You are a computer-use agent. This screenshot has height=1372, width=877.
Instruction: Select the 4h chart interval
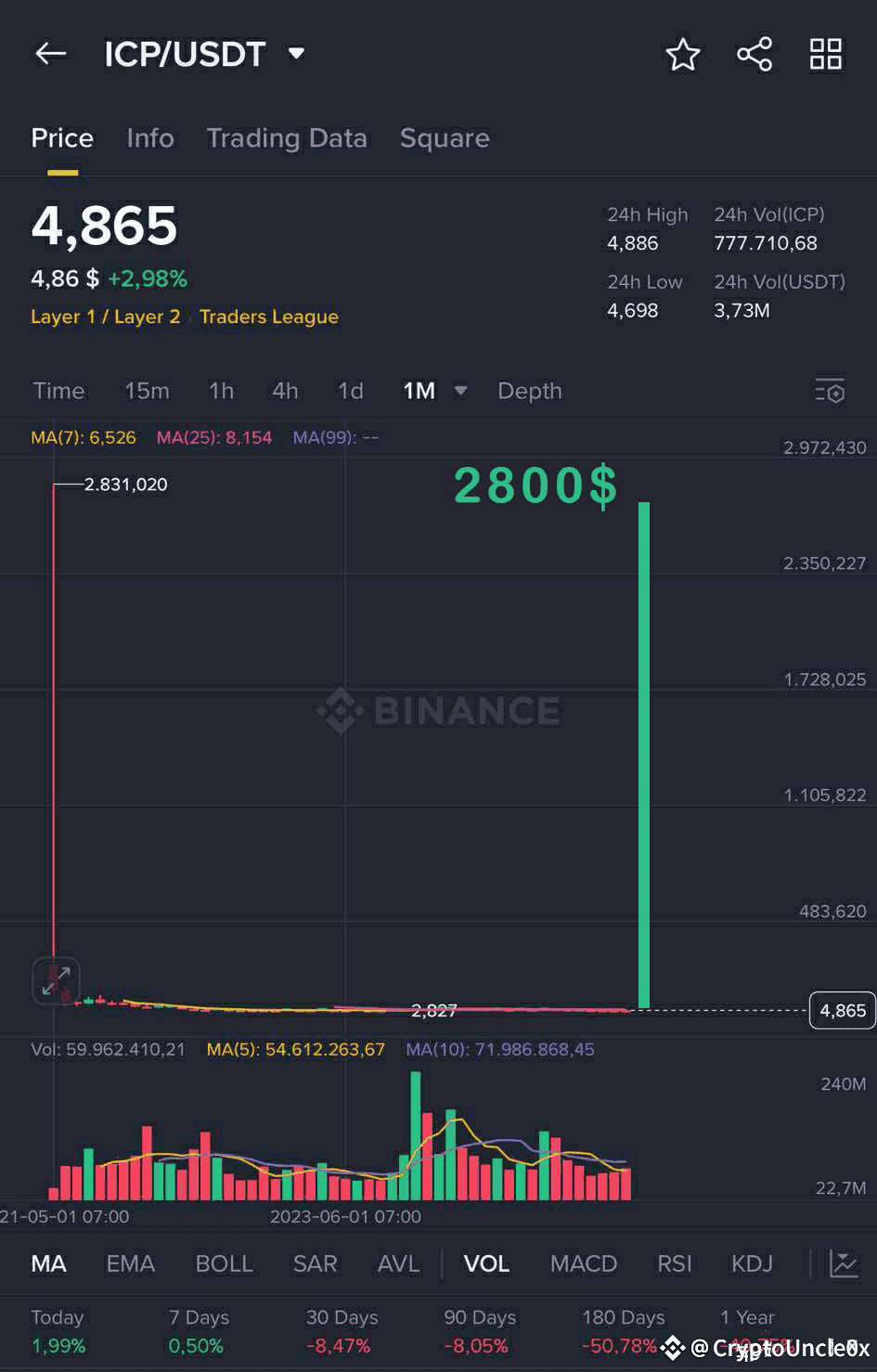coord(285,391)
